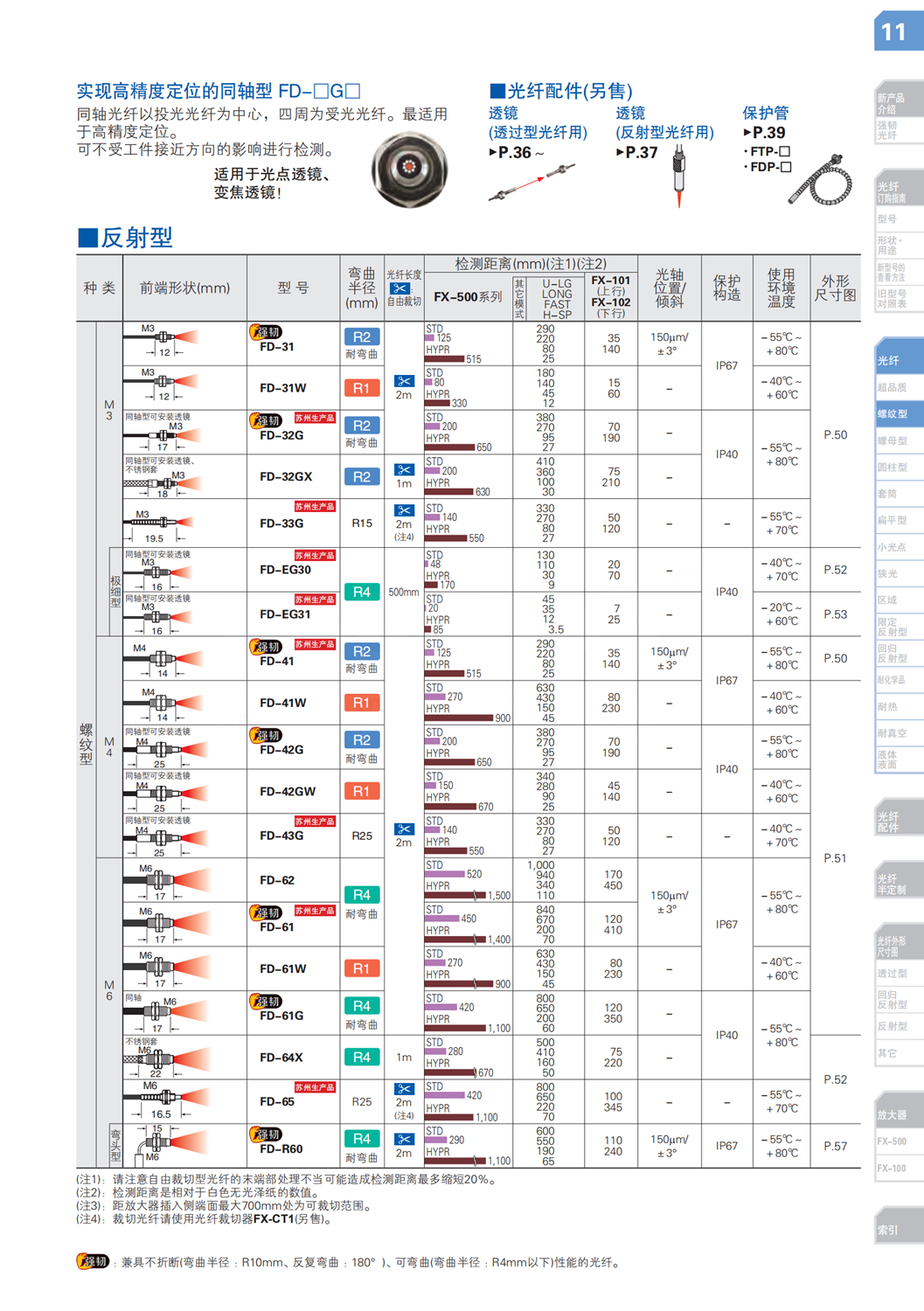Follow the P.37 reflective lens page reference

click(636, 152)
